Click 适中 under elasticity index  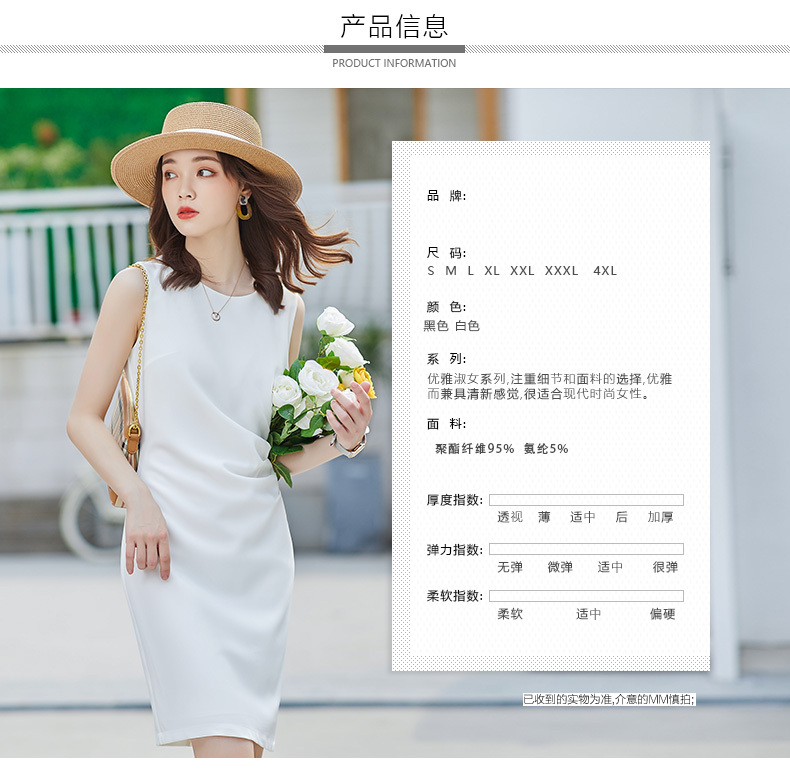click(610, 567)
